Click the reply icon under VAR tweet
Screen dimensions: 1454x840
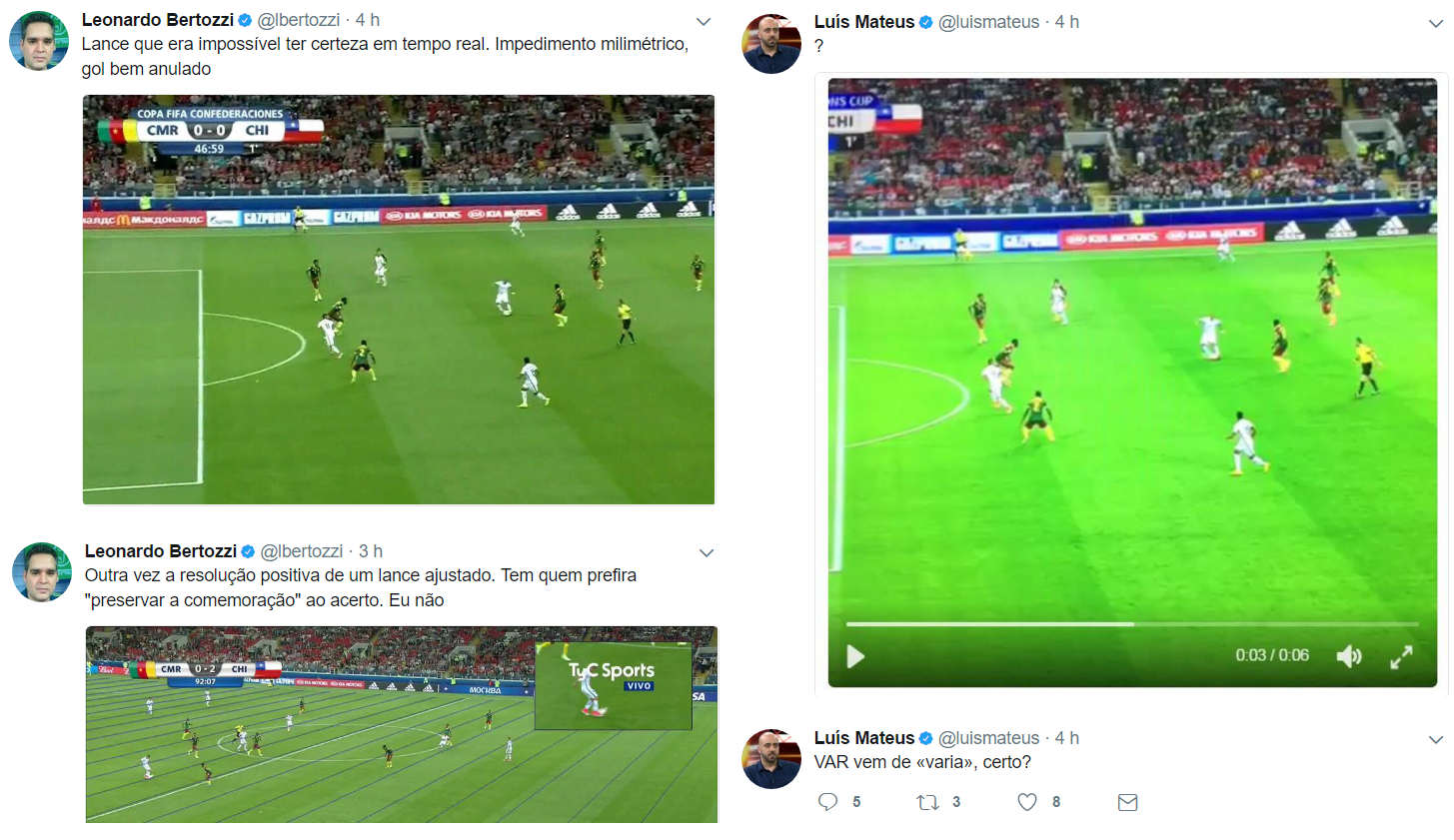click(x=827, y=802)
